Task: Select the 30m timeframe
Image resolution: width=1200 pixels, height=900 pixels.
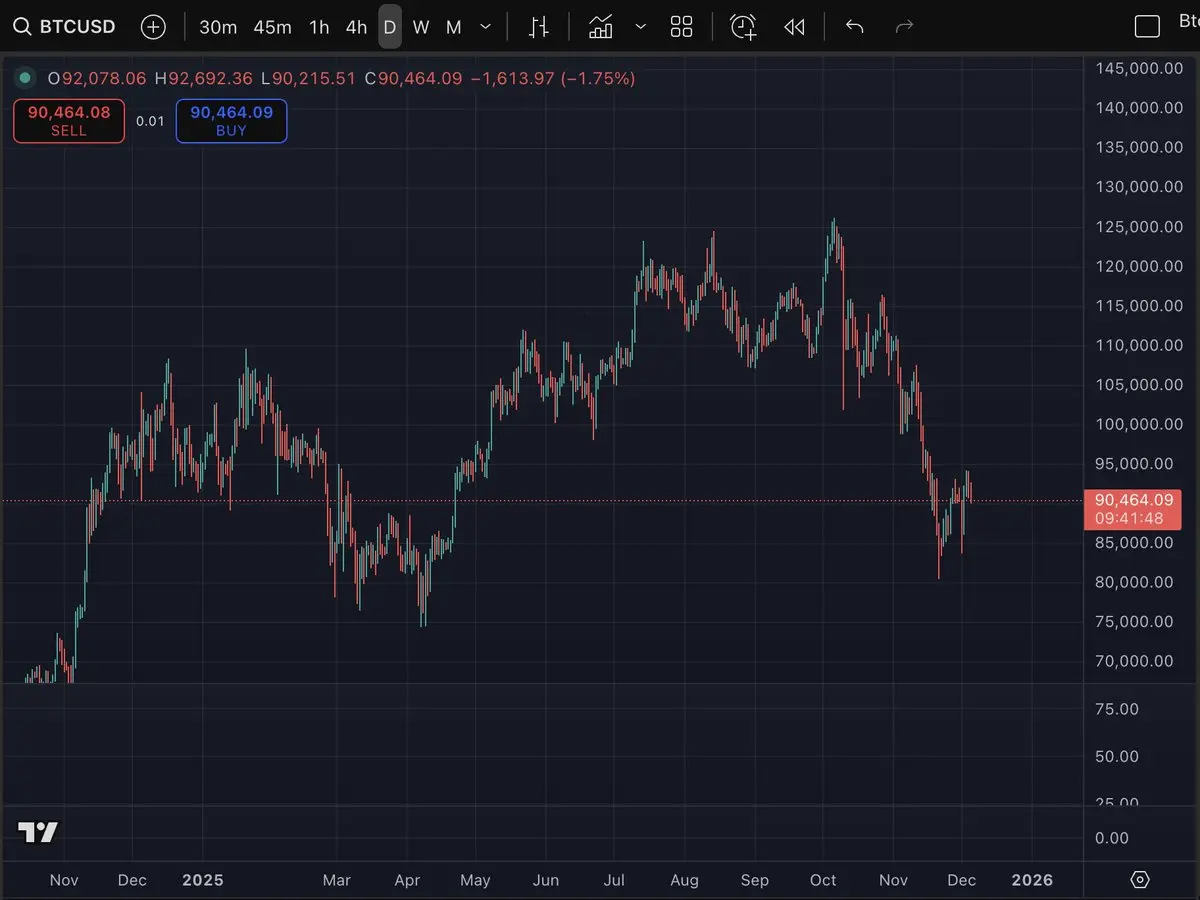Action: 218,27
